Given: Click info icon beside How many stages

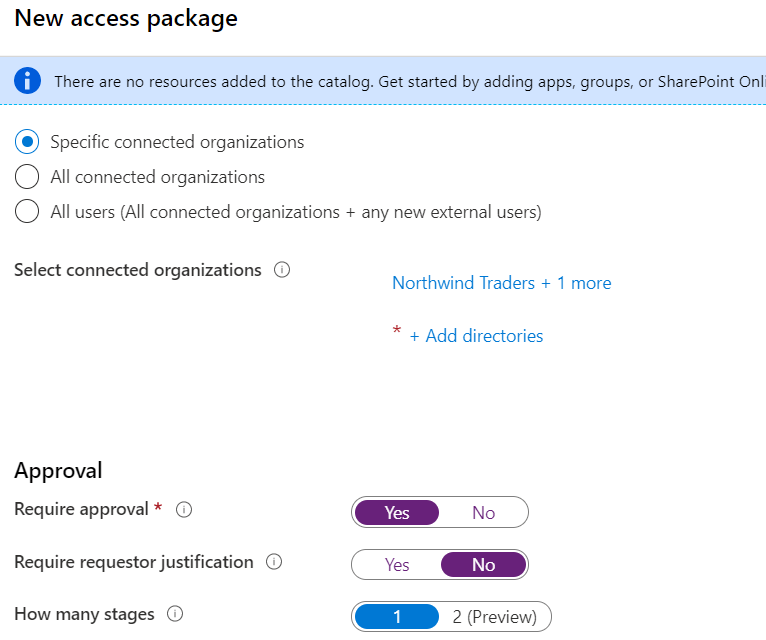Looking at the screenshot, I should click(x=175, y=614).
